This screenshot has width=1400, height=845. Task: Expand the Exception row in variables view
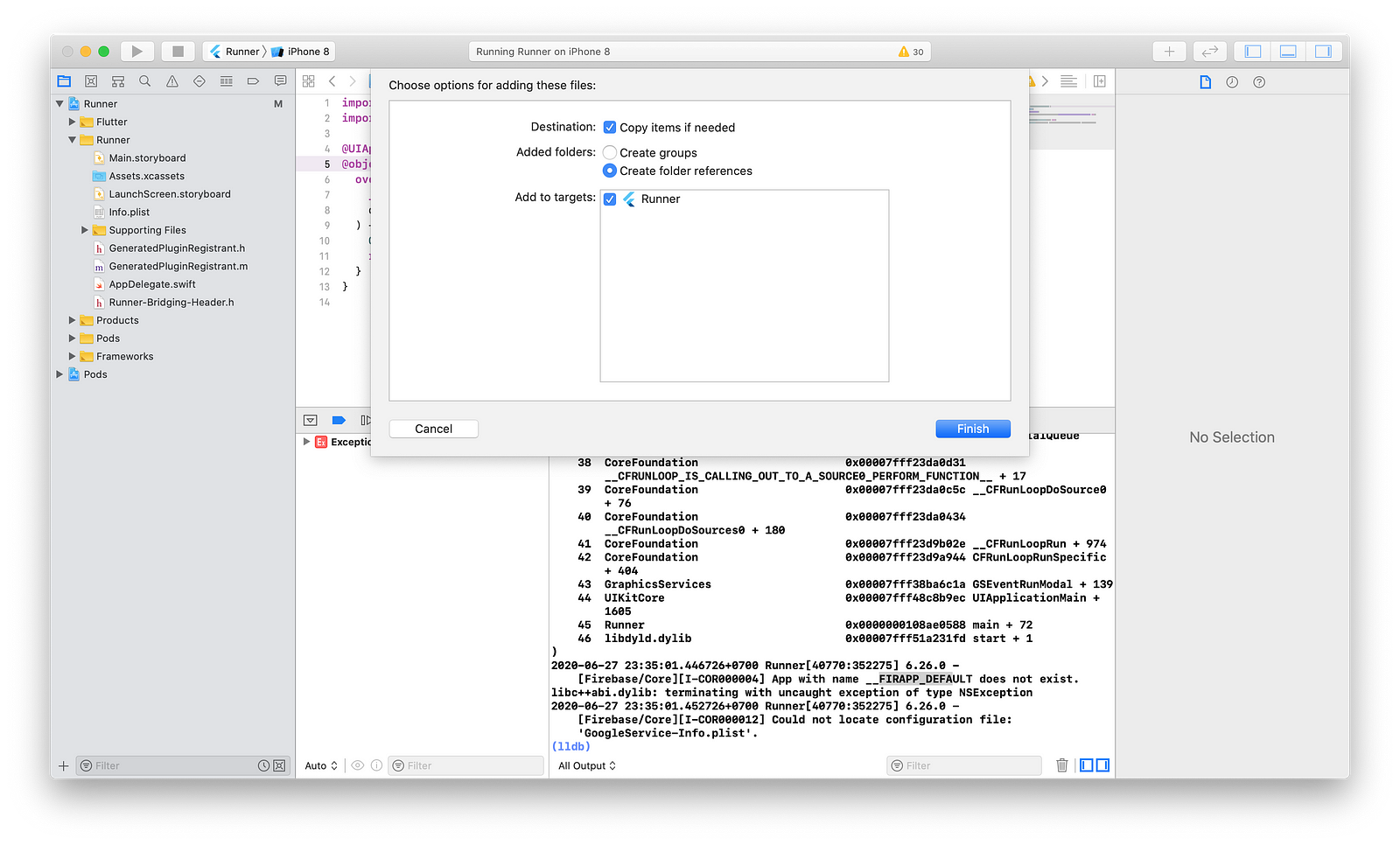click(306, 442)
